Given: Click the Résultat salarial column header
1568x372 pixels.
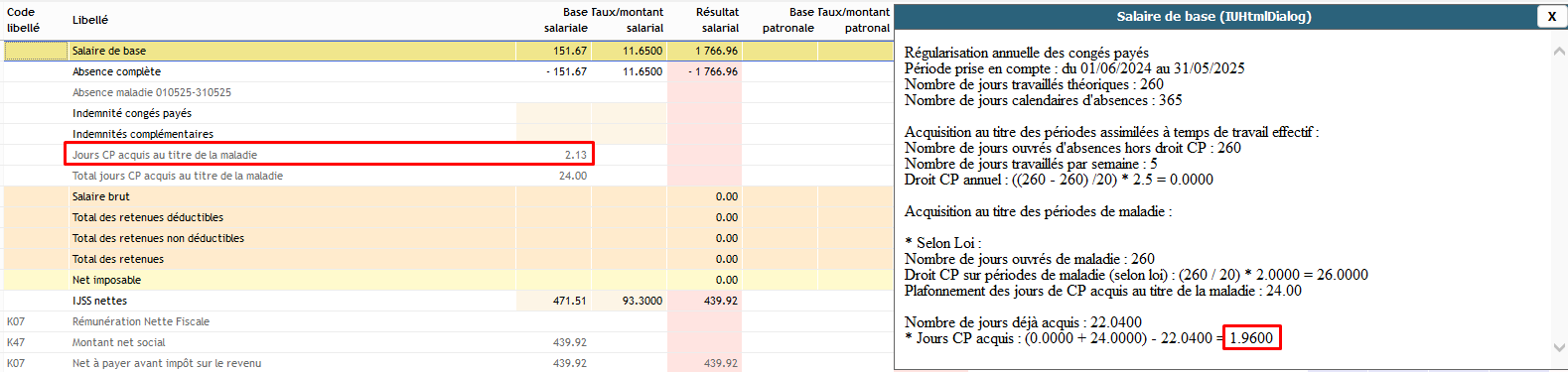Looking at the screenshot, I should point(717,20).
